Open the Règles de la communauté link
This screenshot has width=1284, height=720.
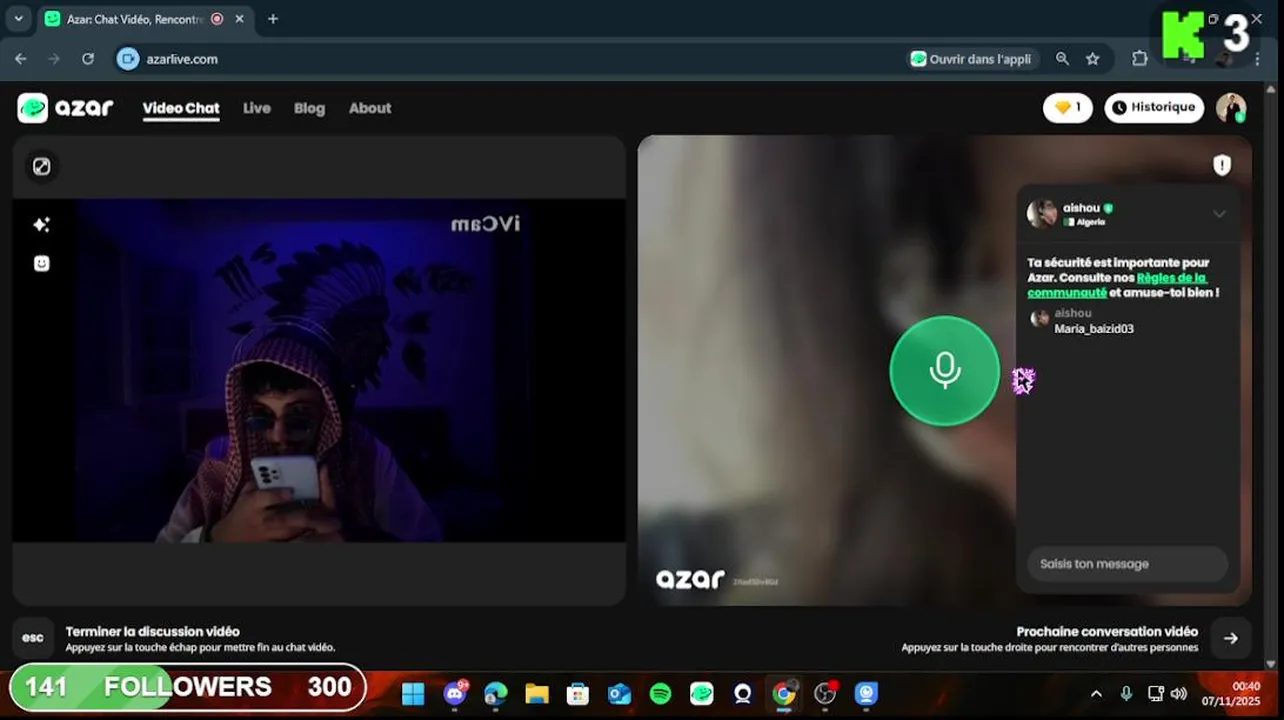tap(1116, 285)
